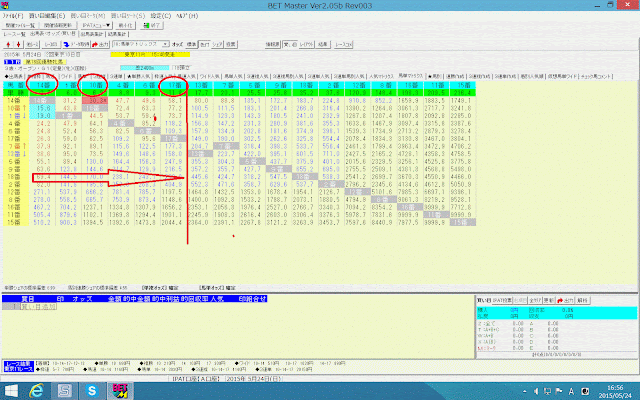Click the yellow 東京11R 発走 label
The width and height of the screenshot is (640, 400).
(150, 54)
